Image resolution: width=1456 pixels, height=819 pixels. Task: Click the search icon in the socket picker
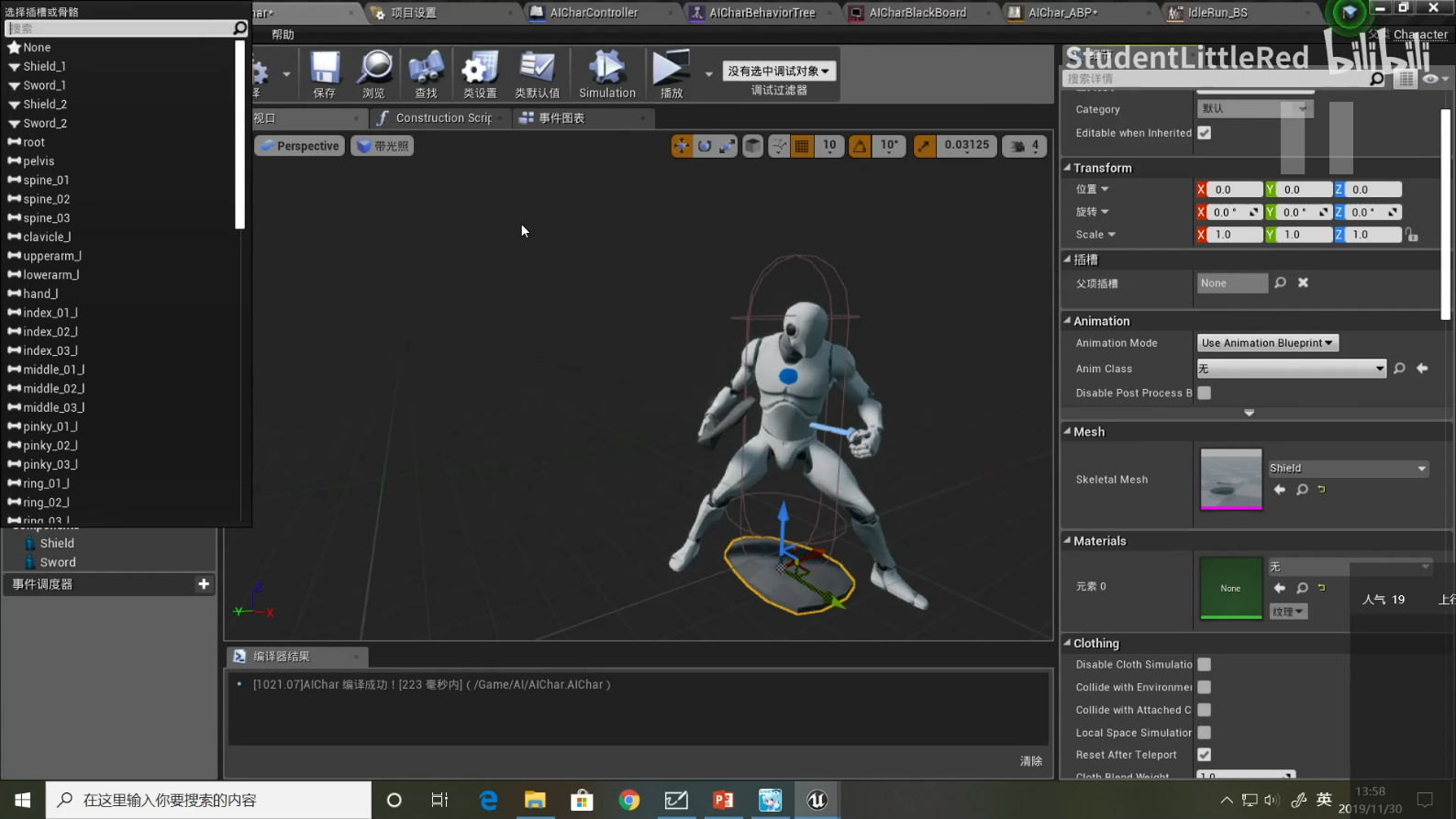[x=240, y=28]
